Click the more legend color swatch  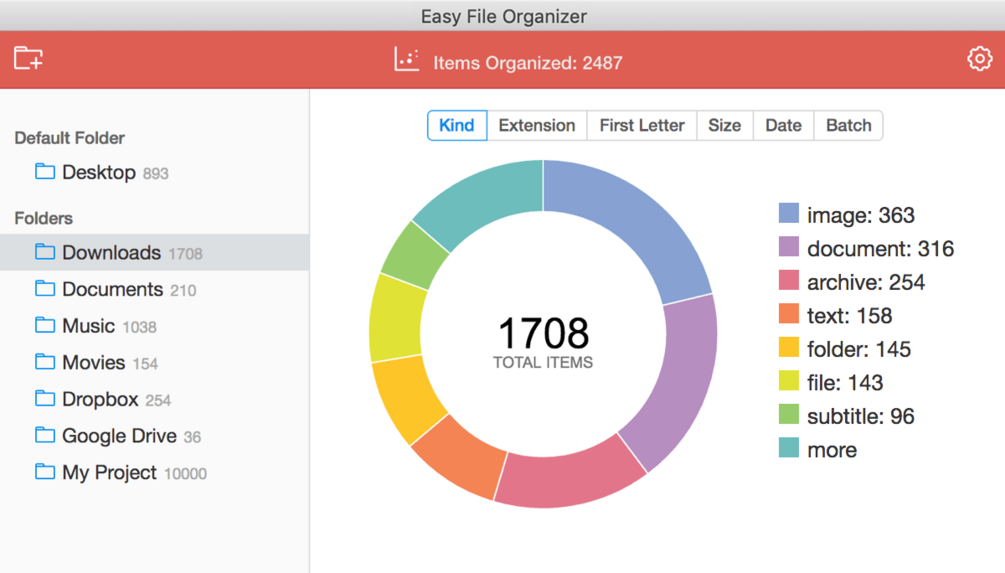point(788,447)
